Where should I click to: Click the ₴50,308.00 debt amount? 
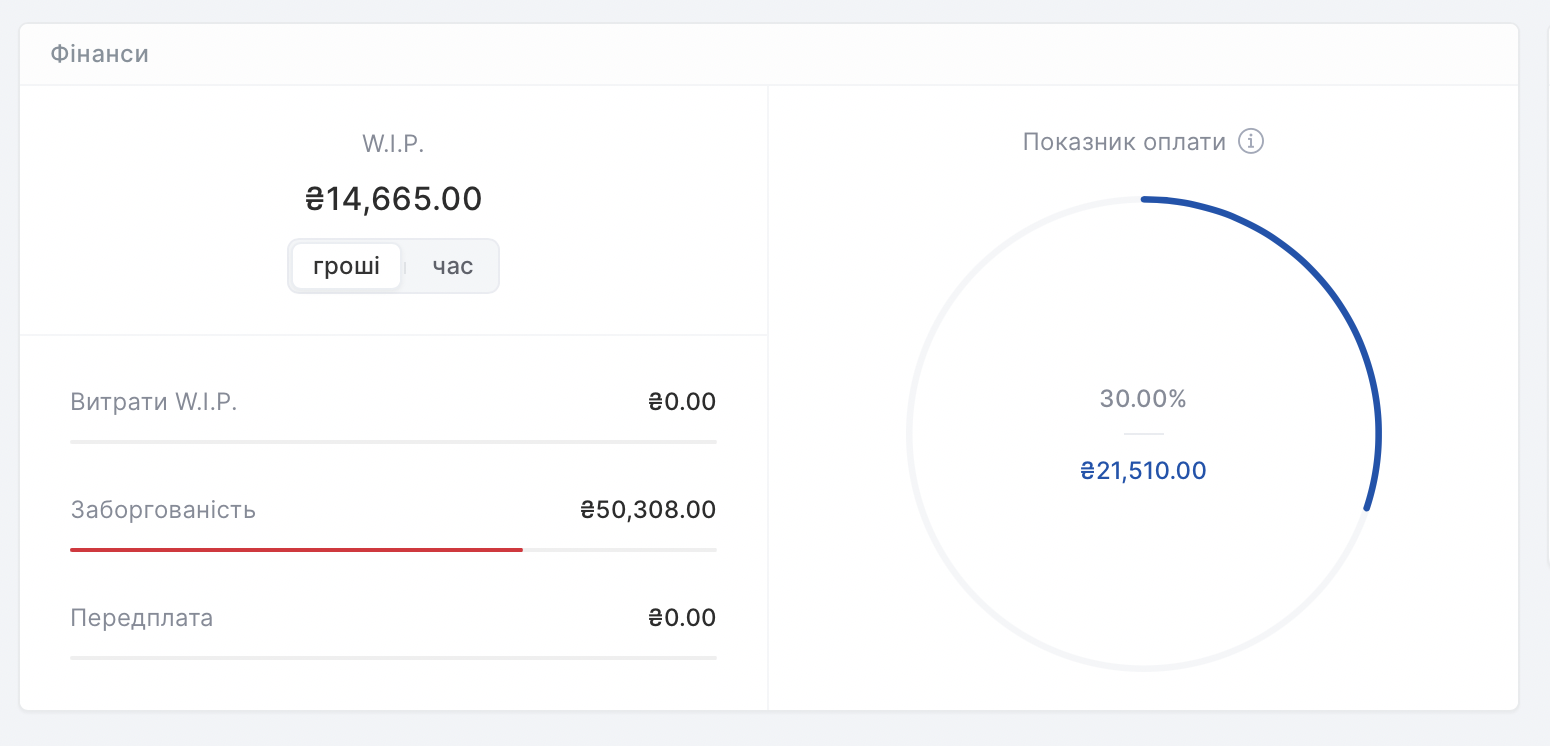coord(648,510)
